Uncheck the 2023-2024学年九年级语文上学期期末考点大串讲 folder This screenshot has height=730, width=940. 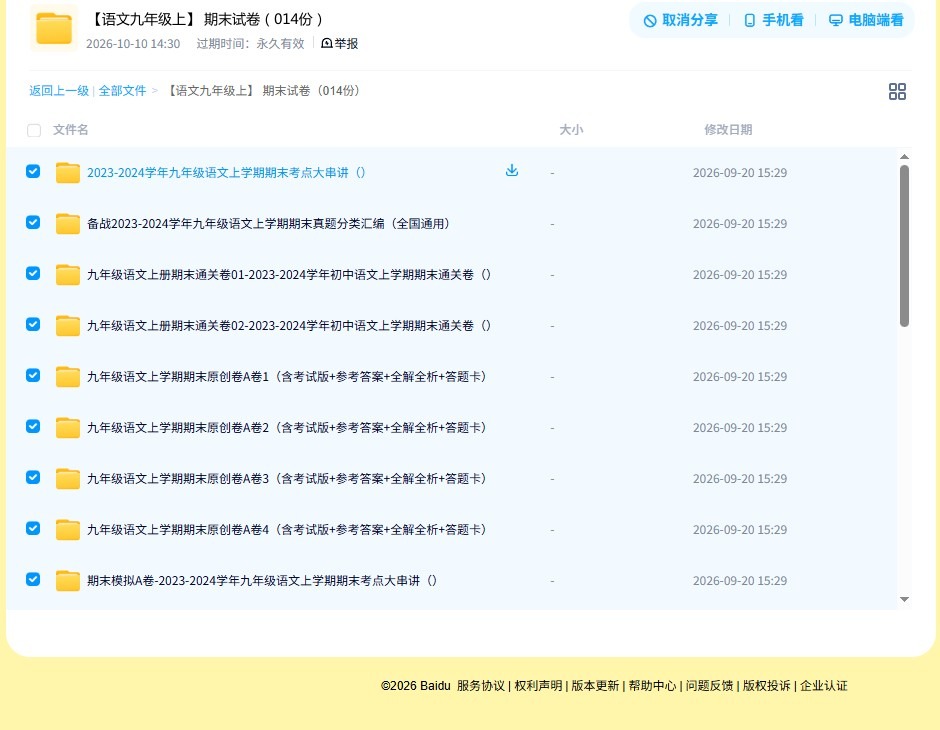[x=33, y=171]
